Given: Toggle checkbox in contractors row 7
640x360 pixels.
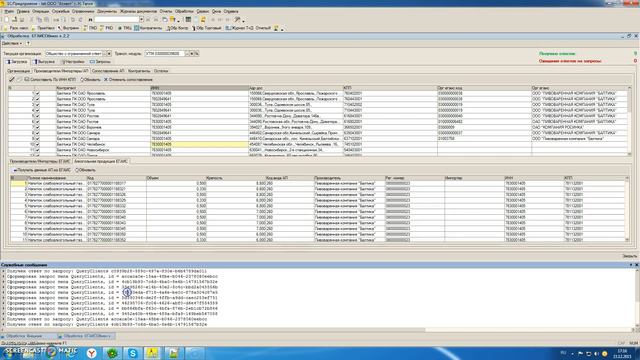Looking at the screenshot, I should coord(37,127).
